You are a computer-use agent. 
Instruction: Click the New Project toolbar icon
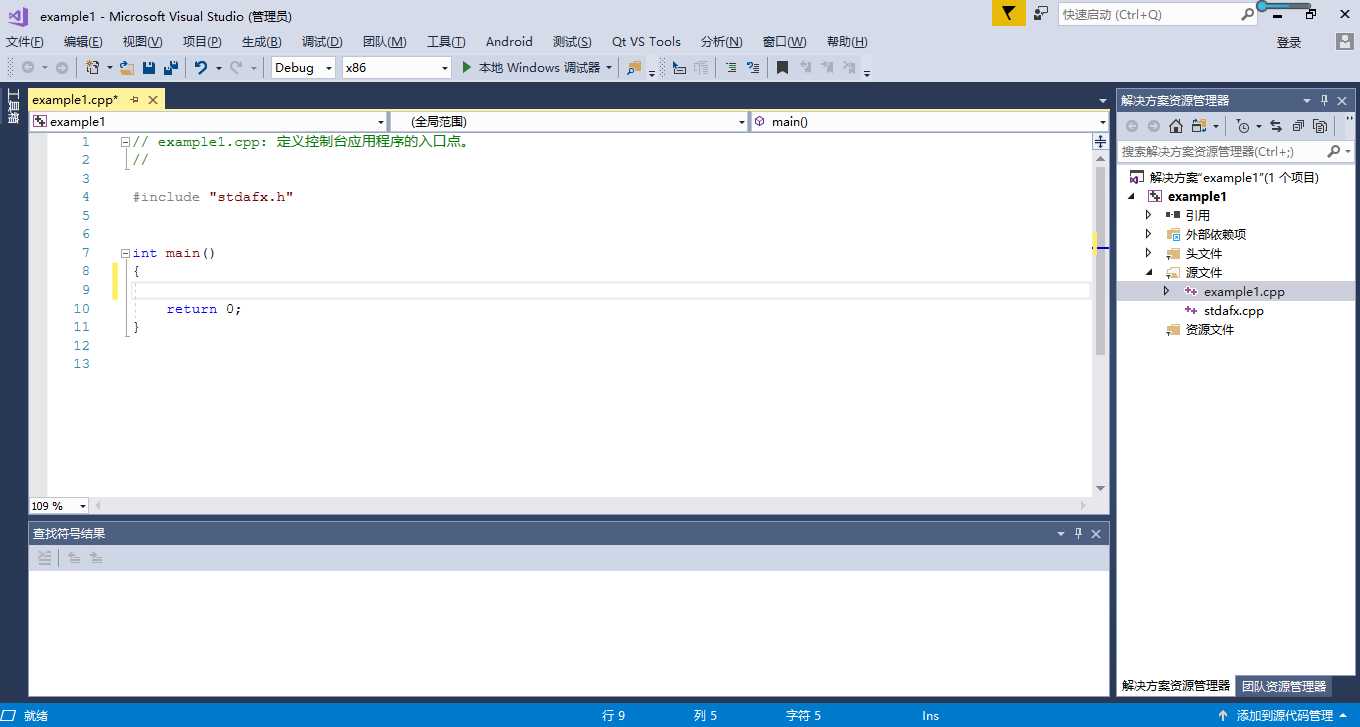pyautogui.click(x=92, y=68)
